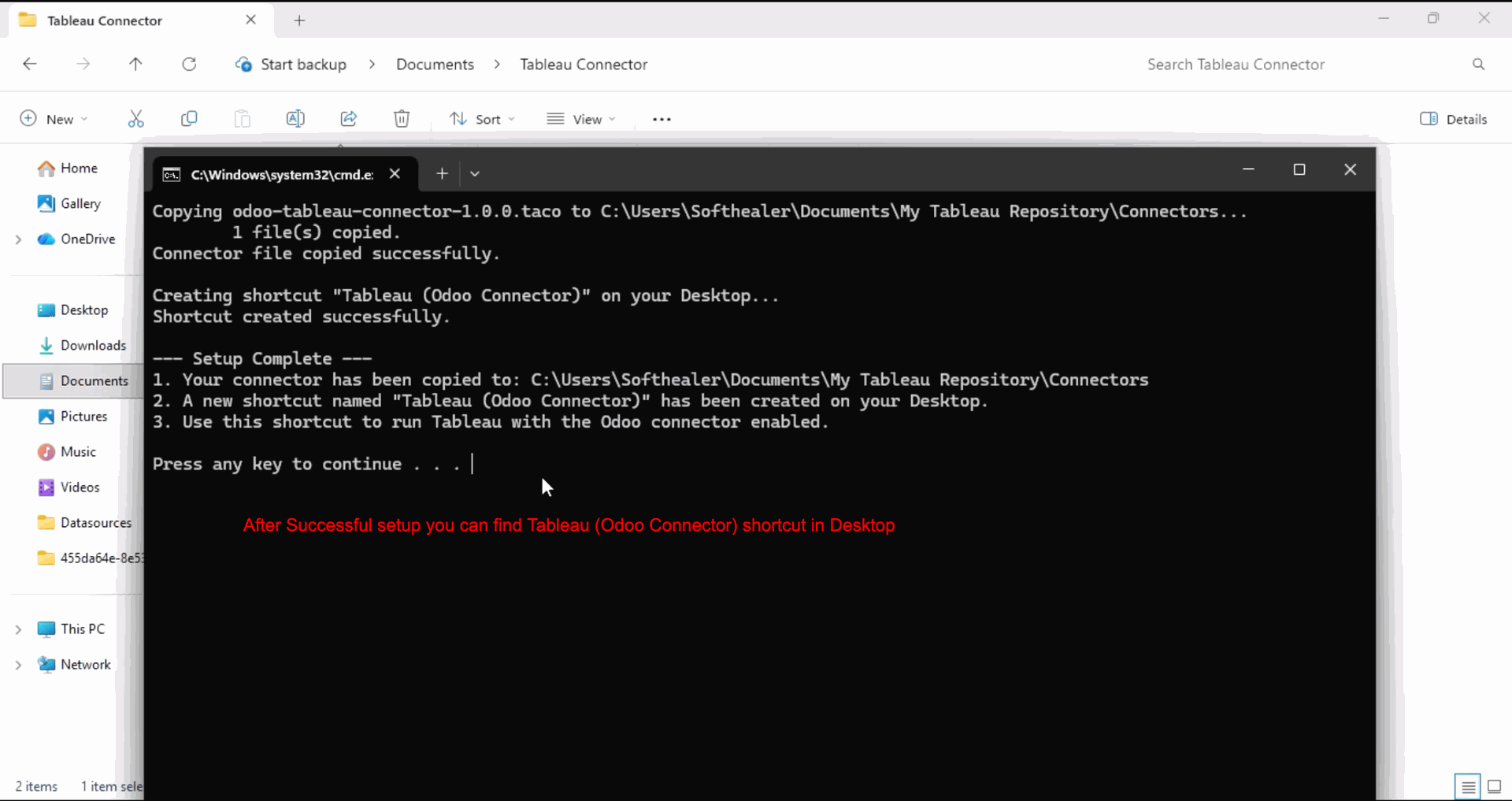Screen dimensions: 1512x801
Task: Toggle the Details pane
Action: click(x=1454, y=119)
